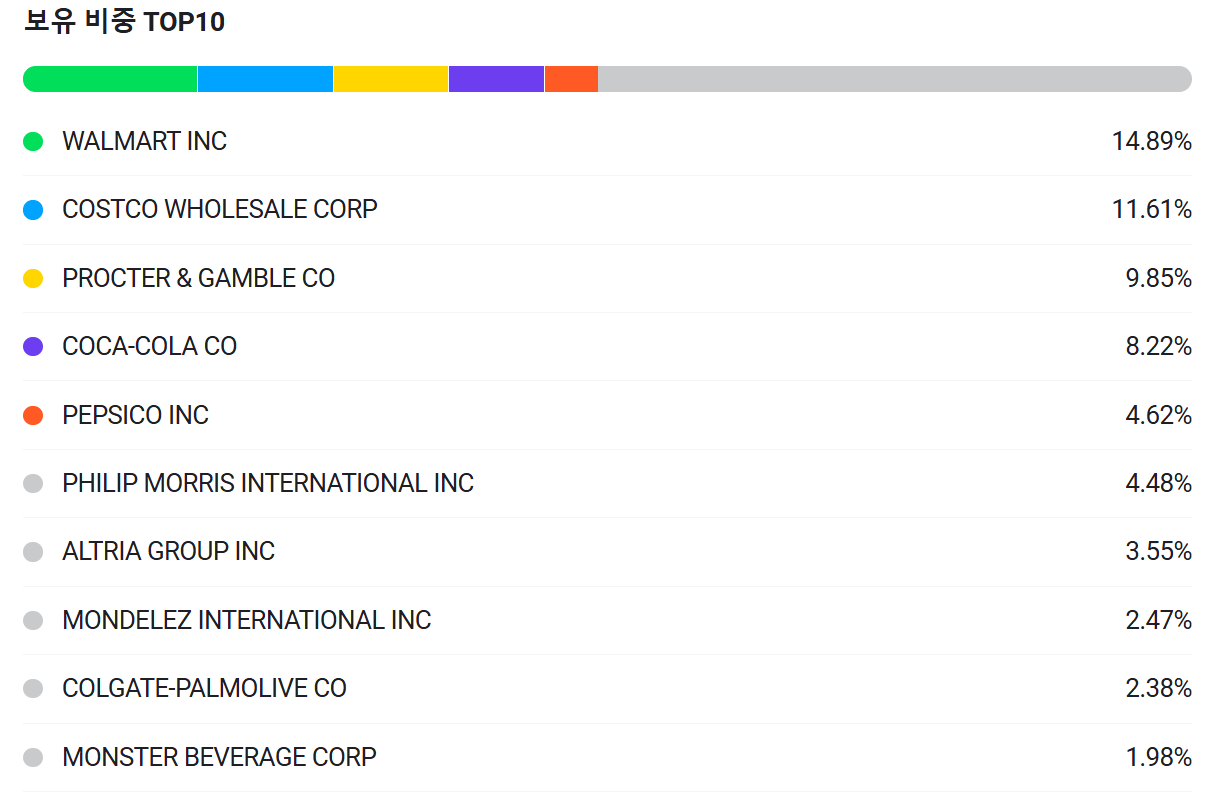Select the yellow Procter & Gamble bar segment
The width and height of the screenshot is (1213, 796).
point(391,79)
